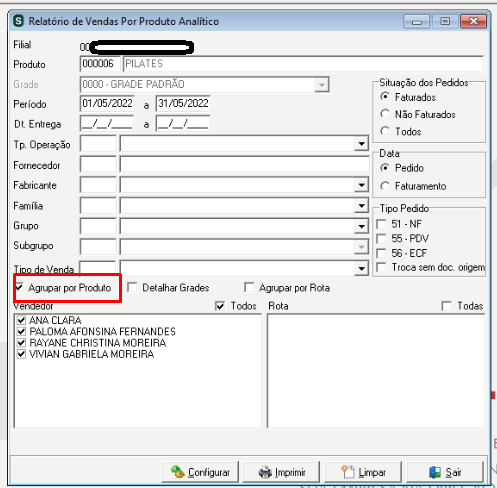The image size is (497, 488).
Task: Enable the Detalhar Grades checkbox
Action: coord(132,287)
